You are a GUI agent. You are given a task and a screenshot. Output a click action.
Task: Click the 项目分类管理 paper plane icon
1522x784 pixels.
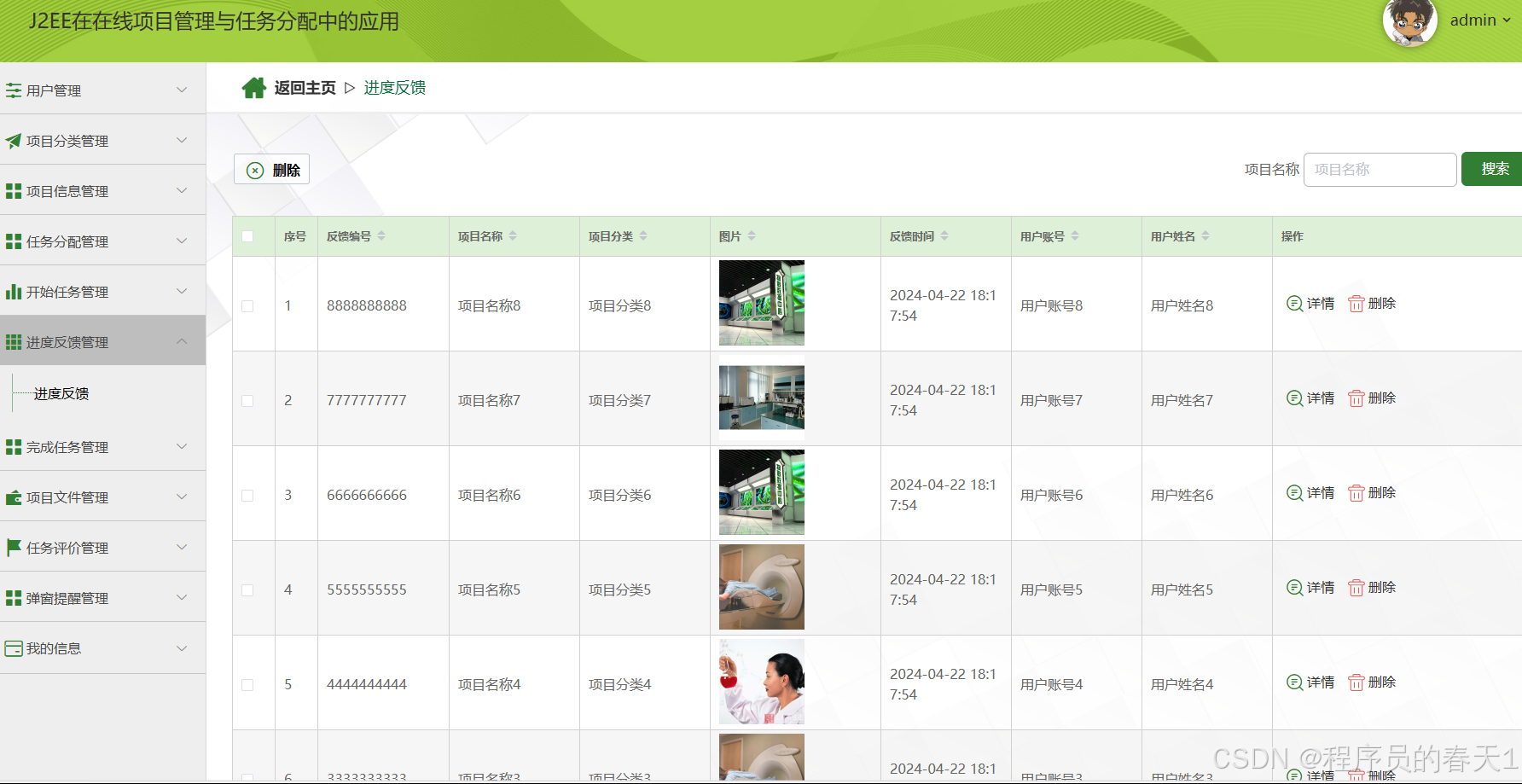14,141
